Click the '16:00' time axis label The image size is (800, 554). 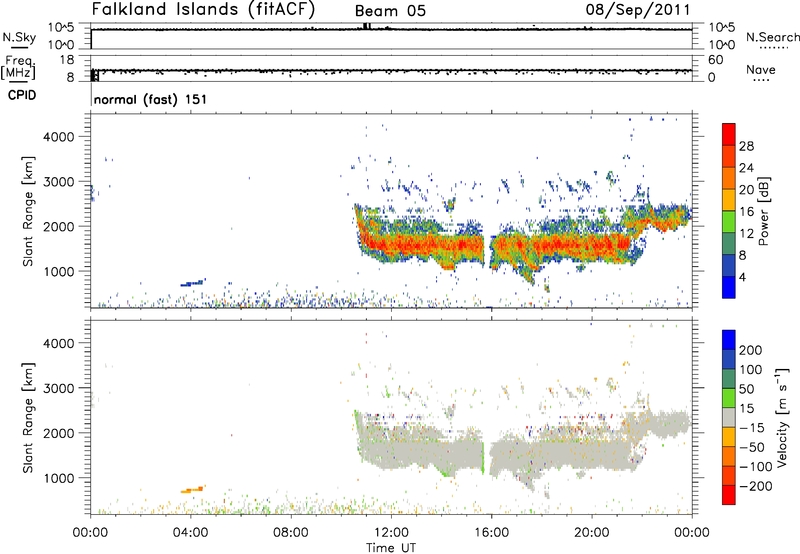(x=491, y=533)
